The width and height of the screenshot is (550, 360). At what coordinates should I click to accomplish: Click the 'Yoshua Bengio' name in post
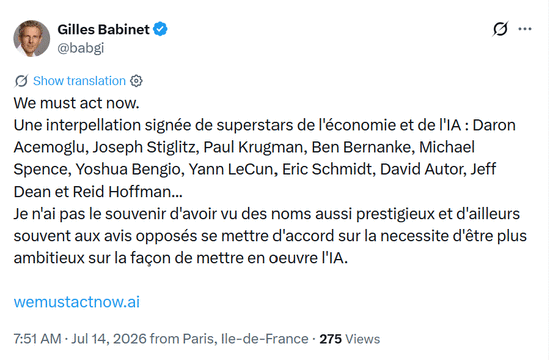coord(128,169)
